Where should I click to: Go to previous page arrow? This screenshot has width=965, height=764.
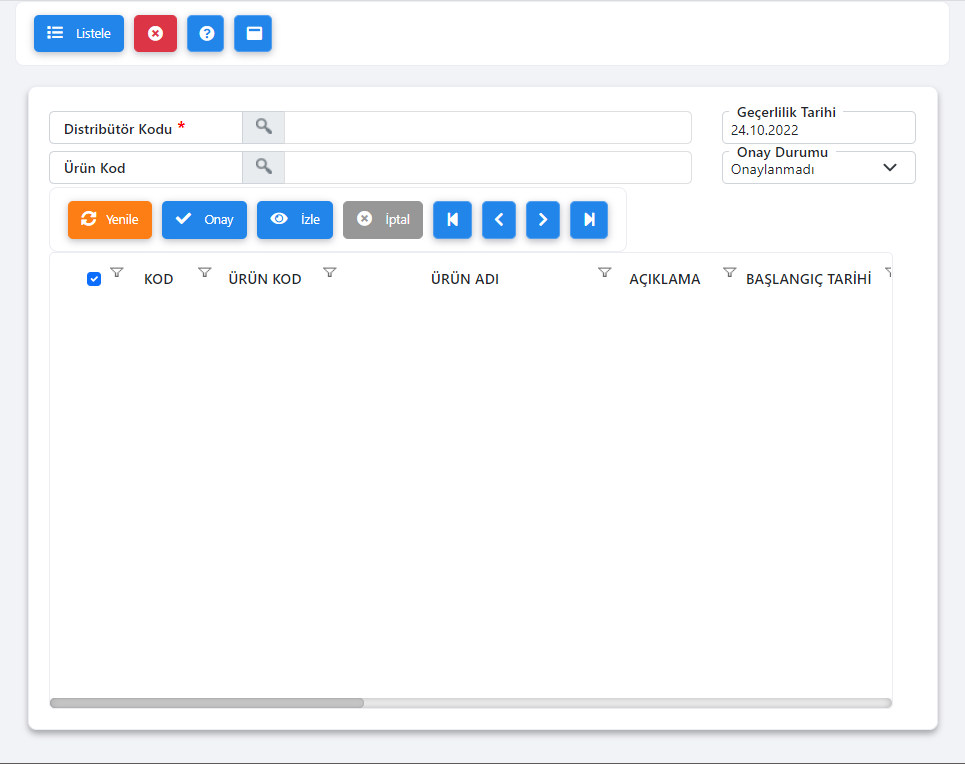[499, 220]
